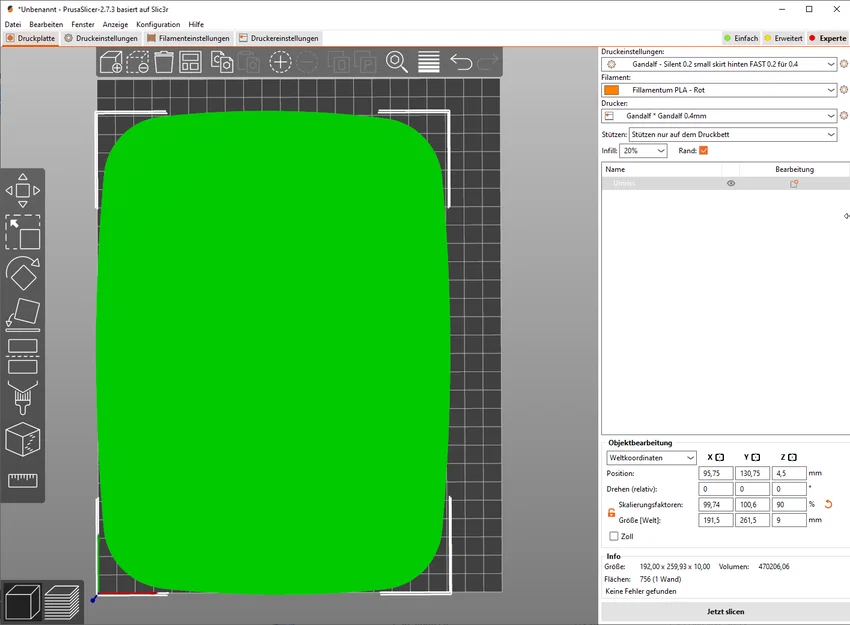Click the Add object cube icon

pos(111,62)
